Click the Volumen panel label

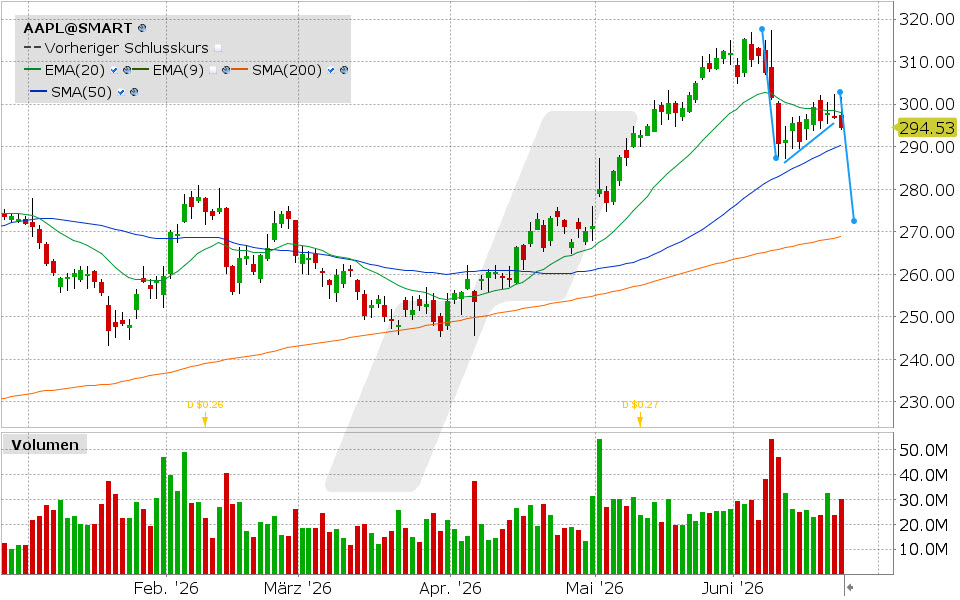point(45,445)
